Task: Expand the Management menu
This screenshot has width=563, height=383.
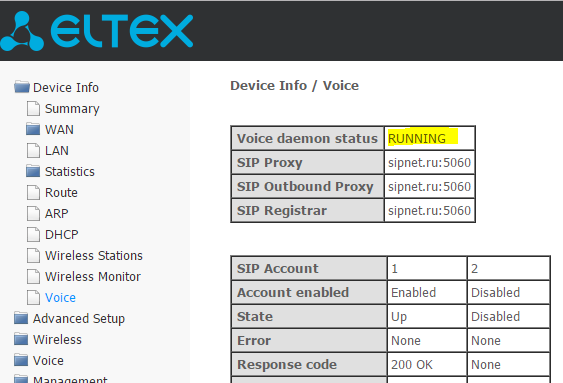Action: coord(70,379)
